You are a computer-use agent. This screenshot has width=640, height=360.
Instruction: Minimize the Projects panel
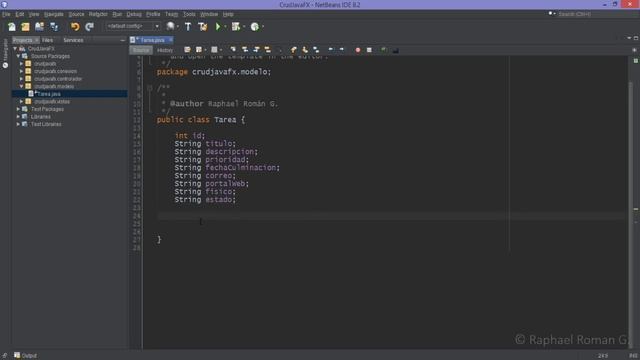click(x=122, y=40)
